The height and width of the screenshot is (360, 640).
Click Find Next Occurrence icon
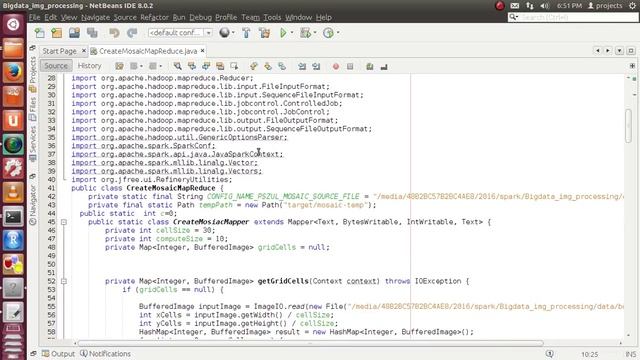206,66
